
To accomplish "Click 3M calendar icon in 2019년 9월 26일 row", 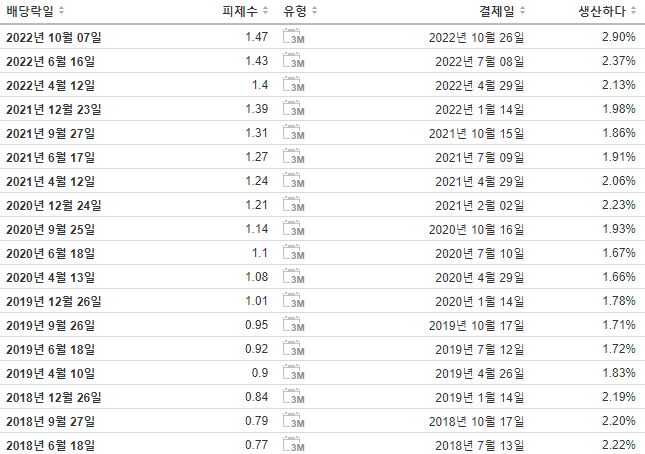I will 294,324.
